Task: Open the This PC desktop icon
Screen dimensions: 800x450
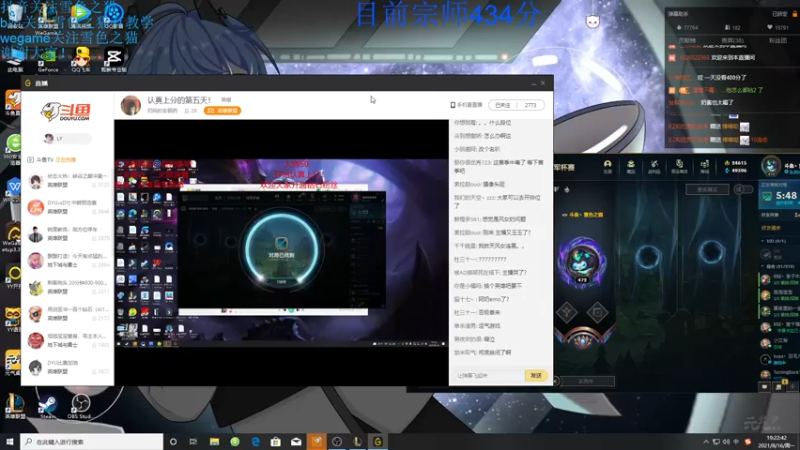Action: click(15, 59)
